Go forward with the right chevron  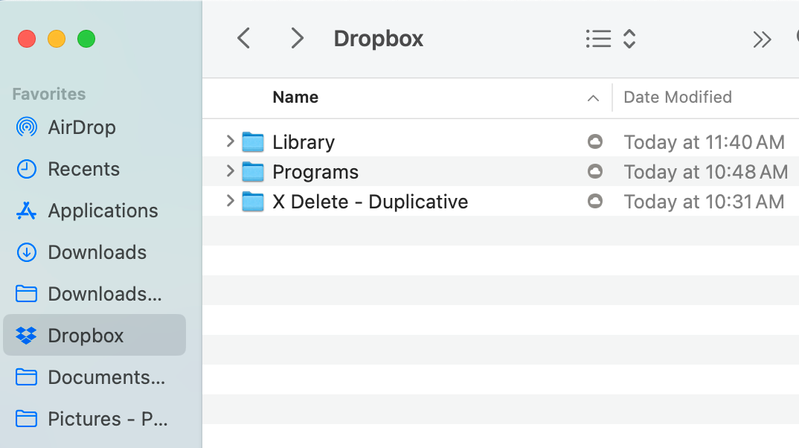click(297, 39)
